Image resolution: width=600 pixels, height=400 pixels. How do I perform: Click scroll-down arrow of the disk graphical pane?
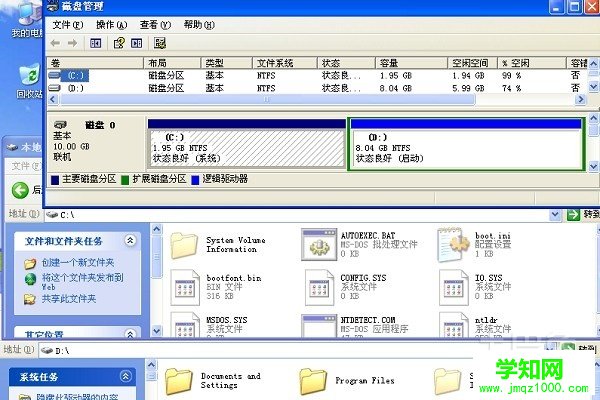(593, 166)
